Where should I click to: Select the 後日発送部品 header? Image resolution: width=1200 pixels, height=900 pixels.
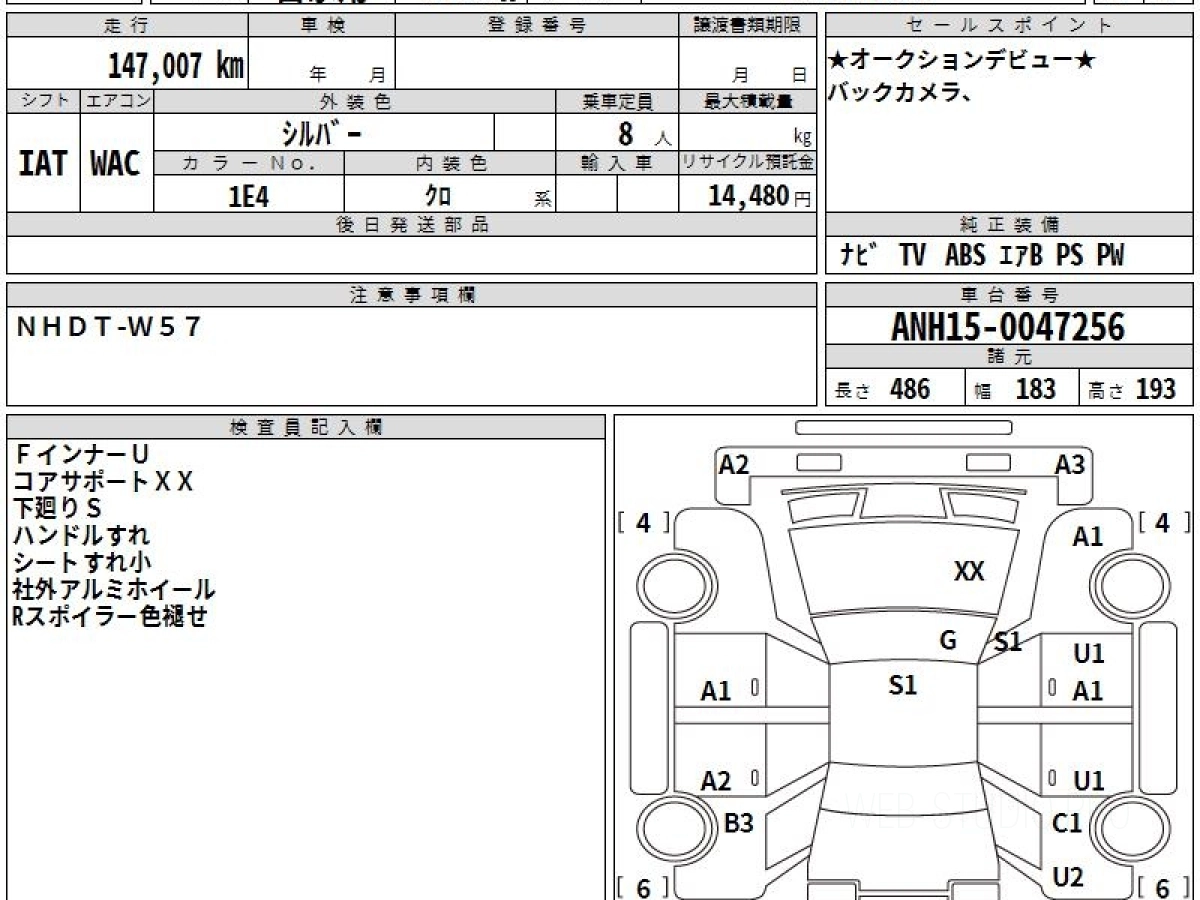click(x=412, y=225)
